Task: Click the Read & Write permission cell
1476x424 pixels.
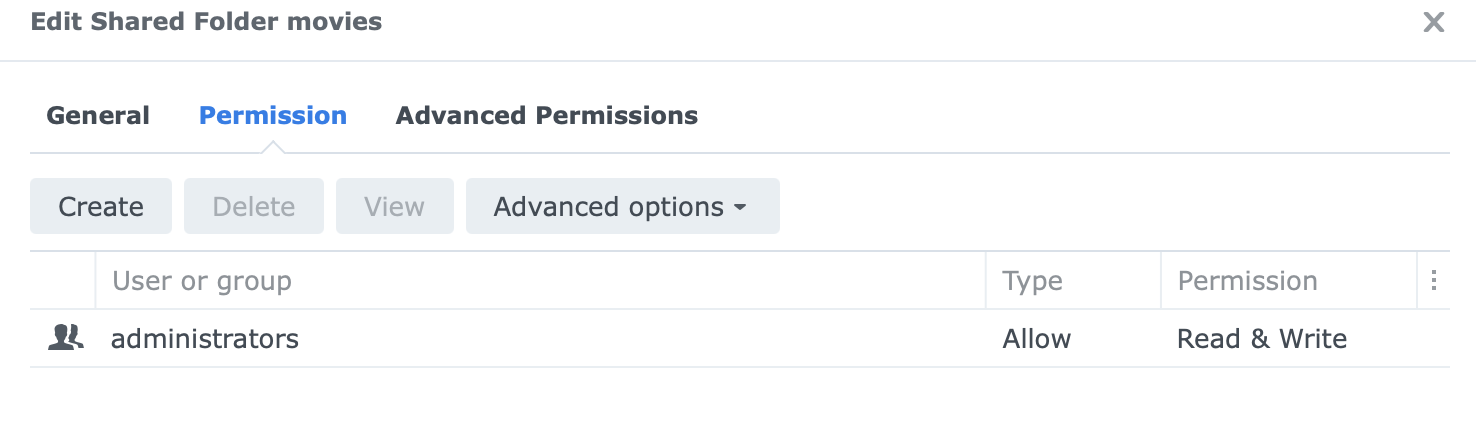Action: (1261, 339)
